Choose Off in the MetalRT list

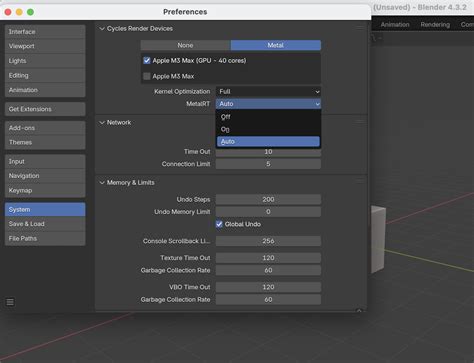[268, 117]
